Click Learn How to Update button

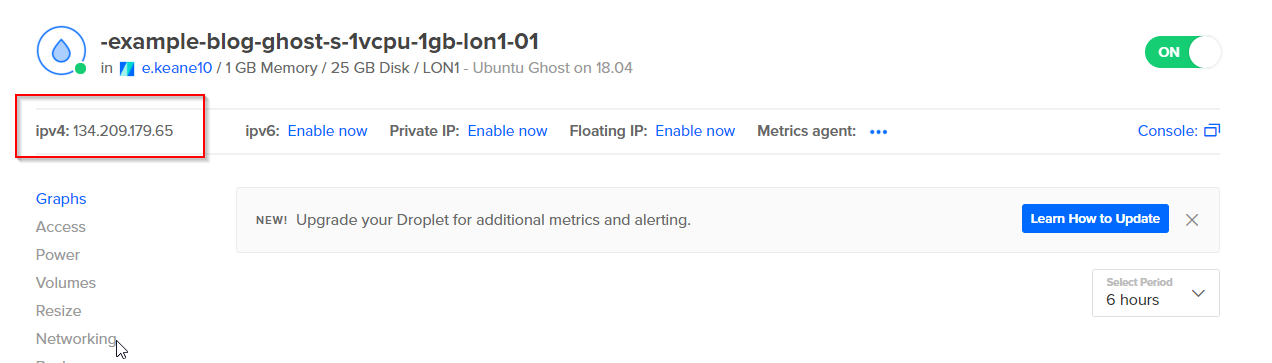tap(1095, 219)
